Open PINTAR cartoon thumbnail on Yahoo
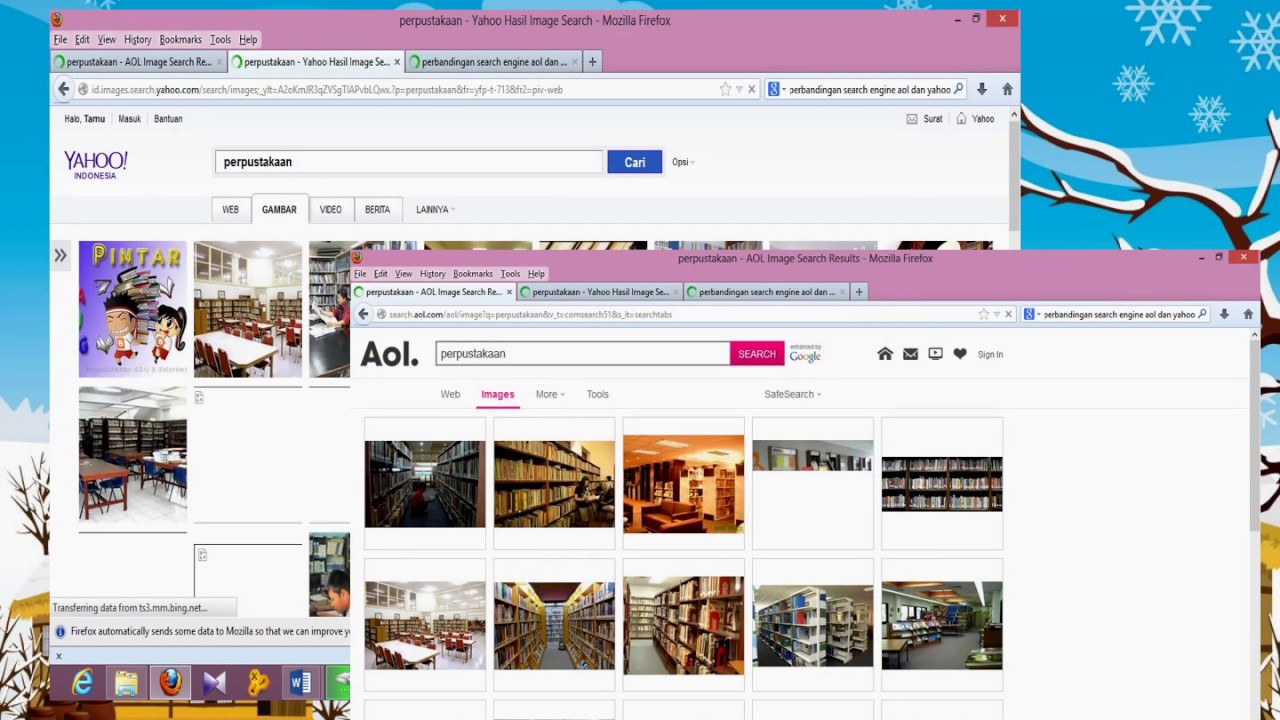 pos(133,309)
